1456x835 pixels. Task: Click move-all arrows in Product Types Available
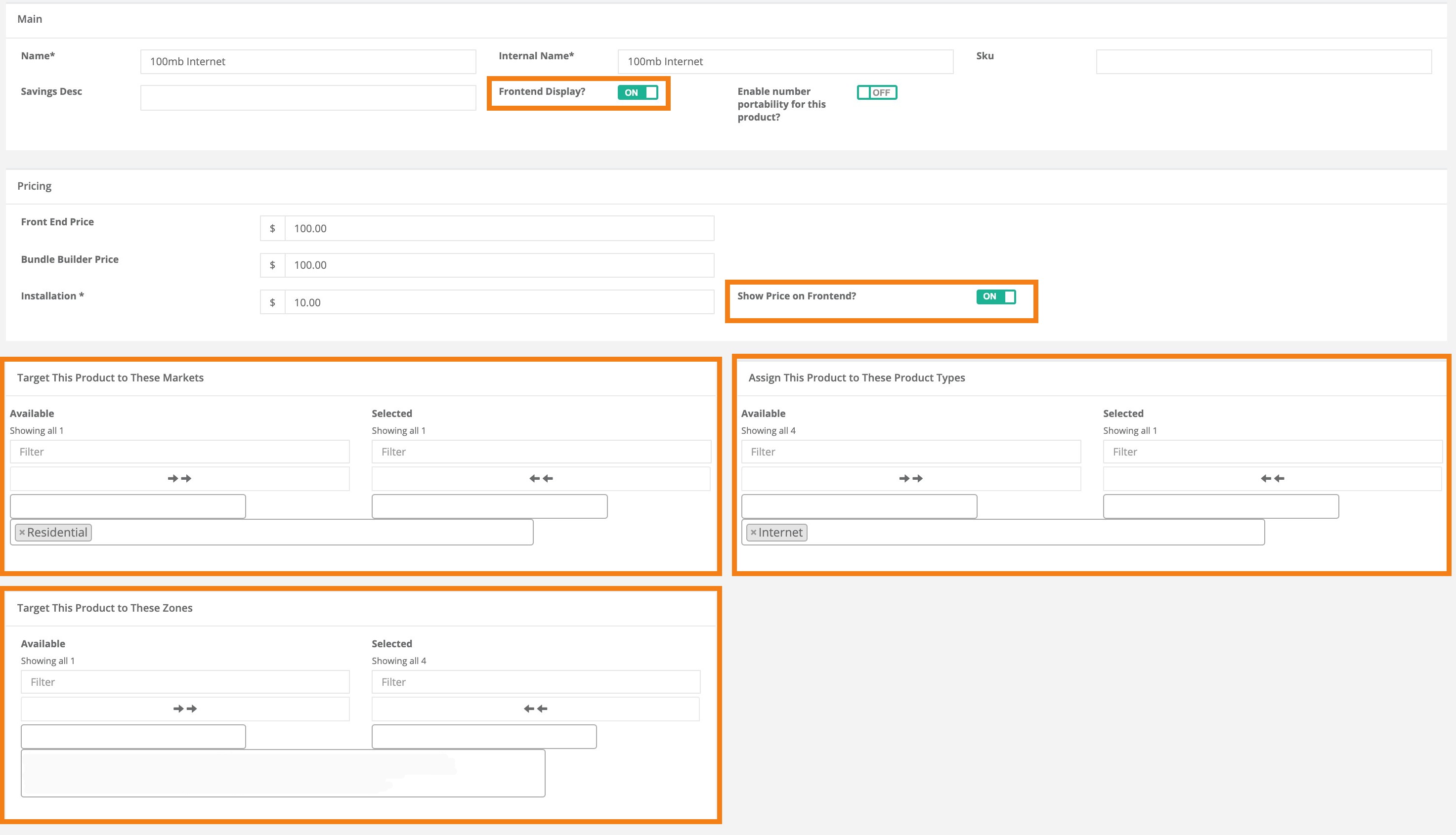[x=910, y=478]
